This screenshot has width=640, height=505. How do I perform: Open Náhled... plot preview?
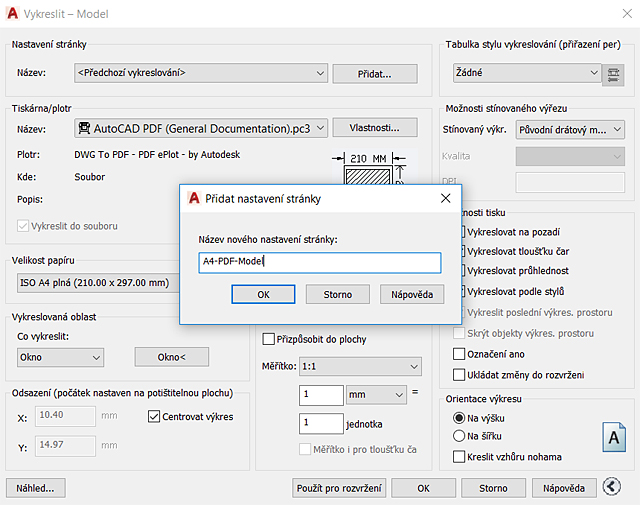click(x=36, y=488)
